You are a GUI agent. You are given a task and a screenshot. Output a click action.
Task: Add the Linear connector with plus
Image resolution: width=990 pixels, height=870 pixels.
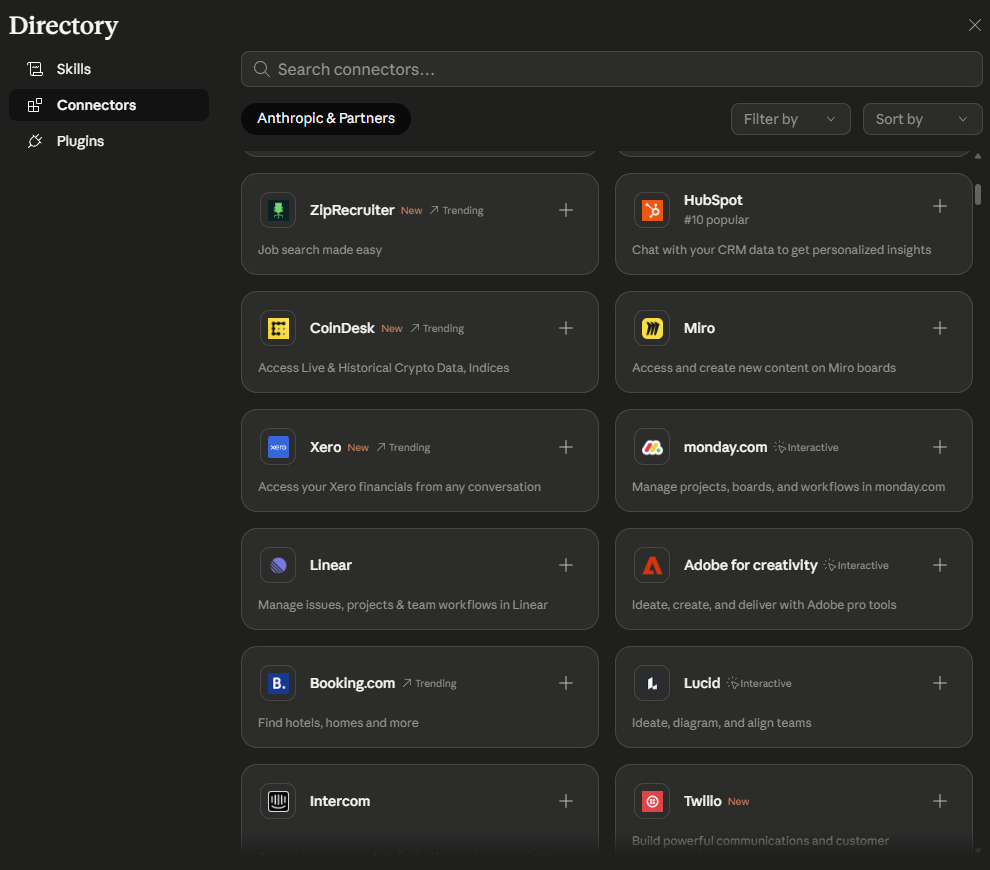566,565
